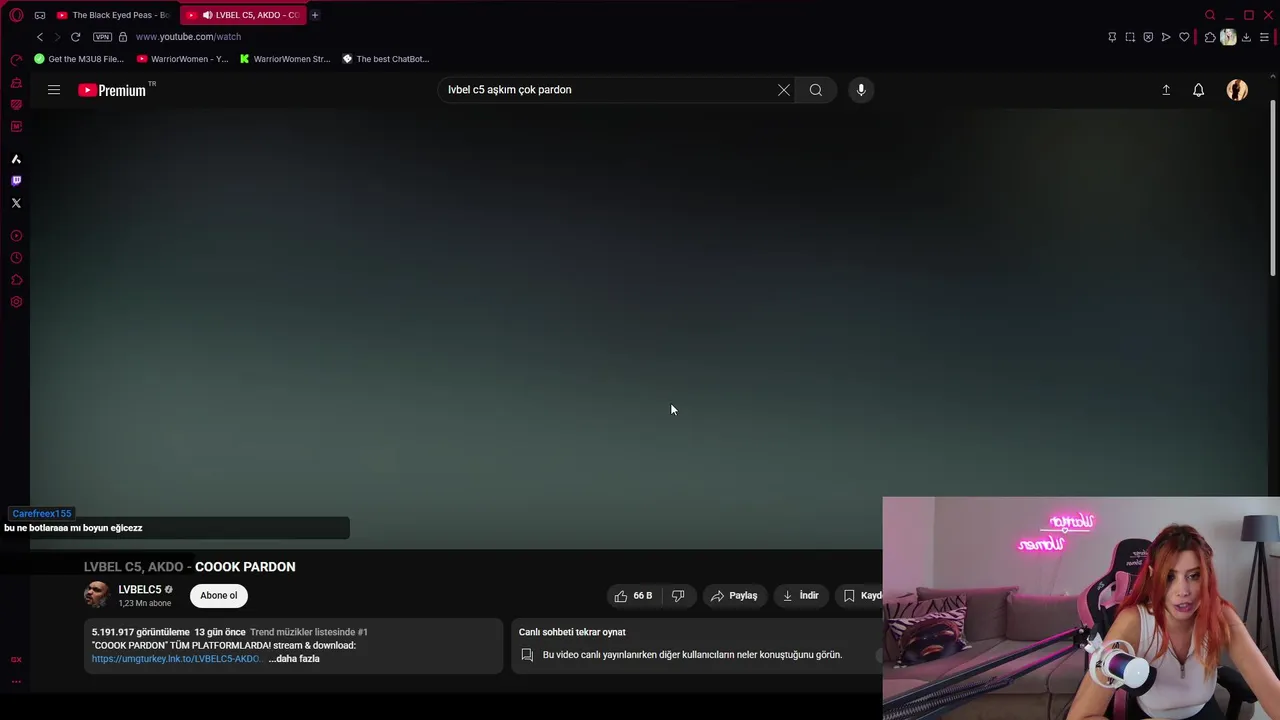
Task: Open WarriorWomen YouTube bookmark
Action: 183,59
